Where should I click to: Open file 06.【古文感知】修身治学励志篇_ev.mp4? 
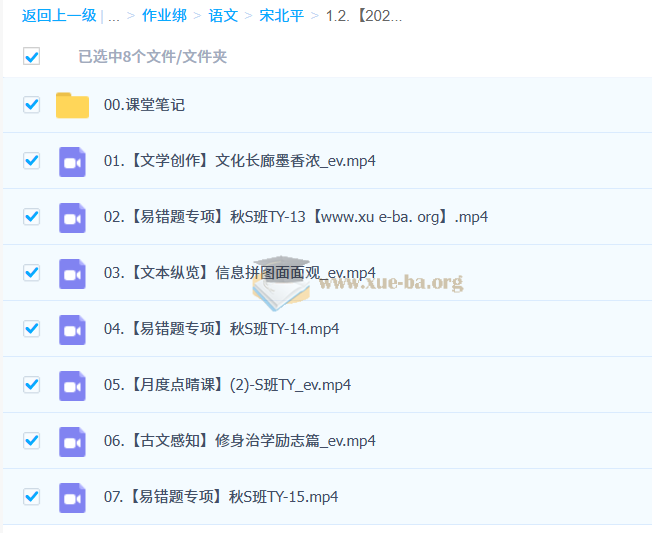(239, 441)
